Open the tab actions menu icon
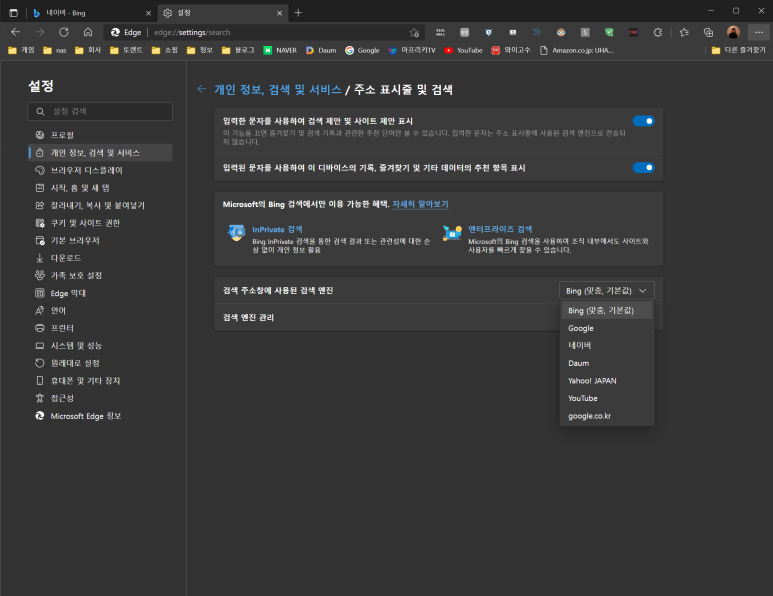Screen dimensions: 773x596 13,13
